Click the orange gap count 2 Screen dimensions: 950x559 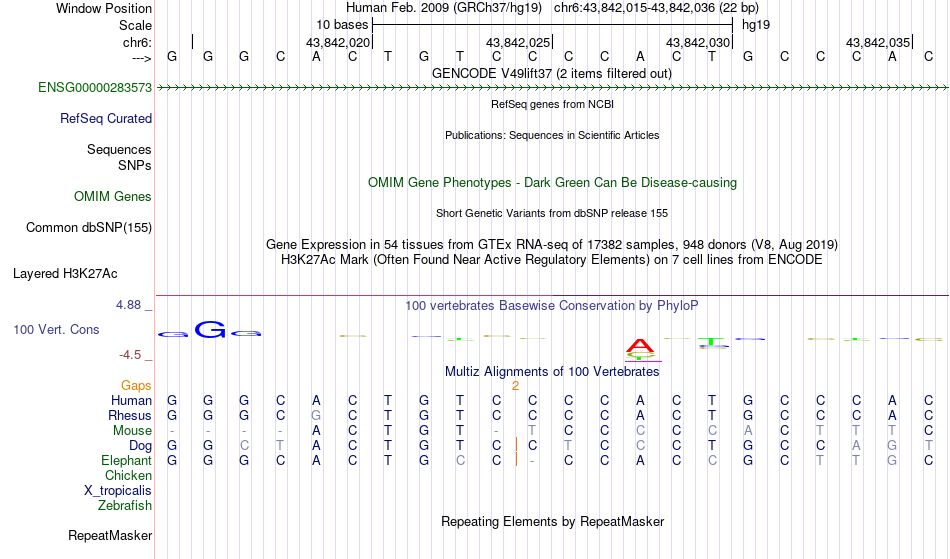coord(515,386)
